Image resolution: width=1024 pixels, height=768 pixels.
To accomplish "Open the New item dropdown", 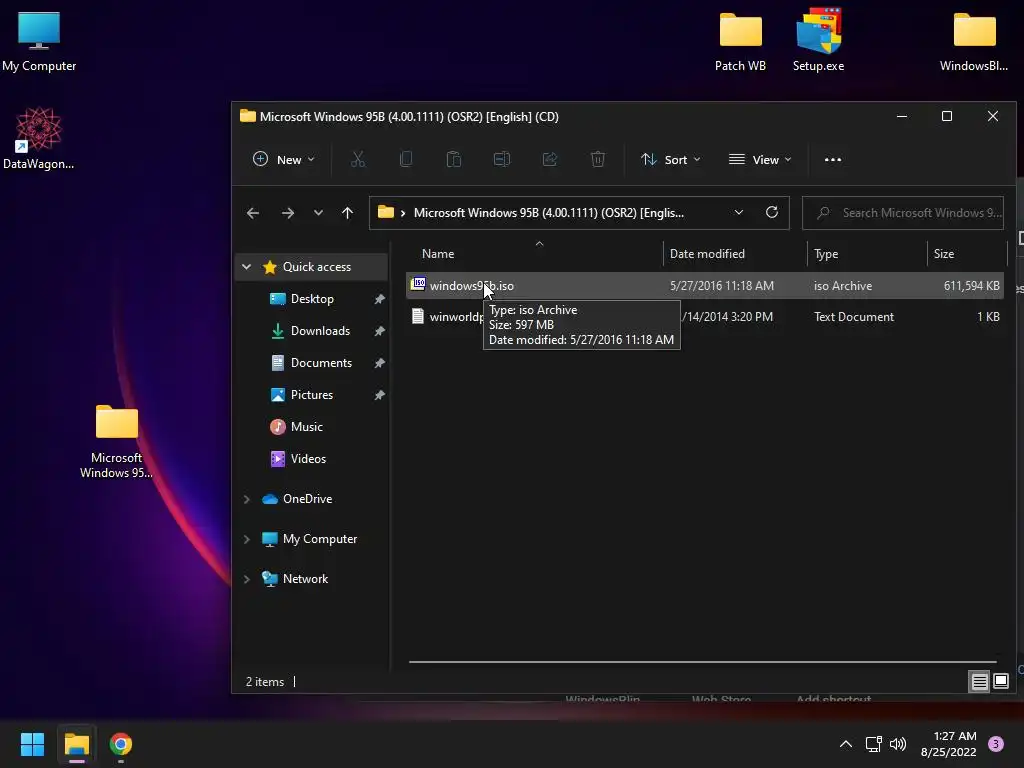I will (x=283, y=159).
